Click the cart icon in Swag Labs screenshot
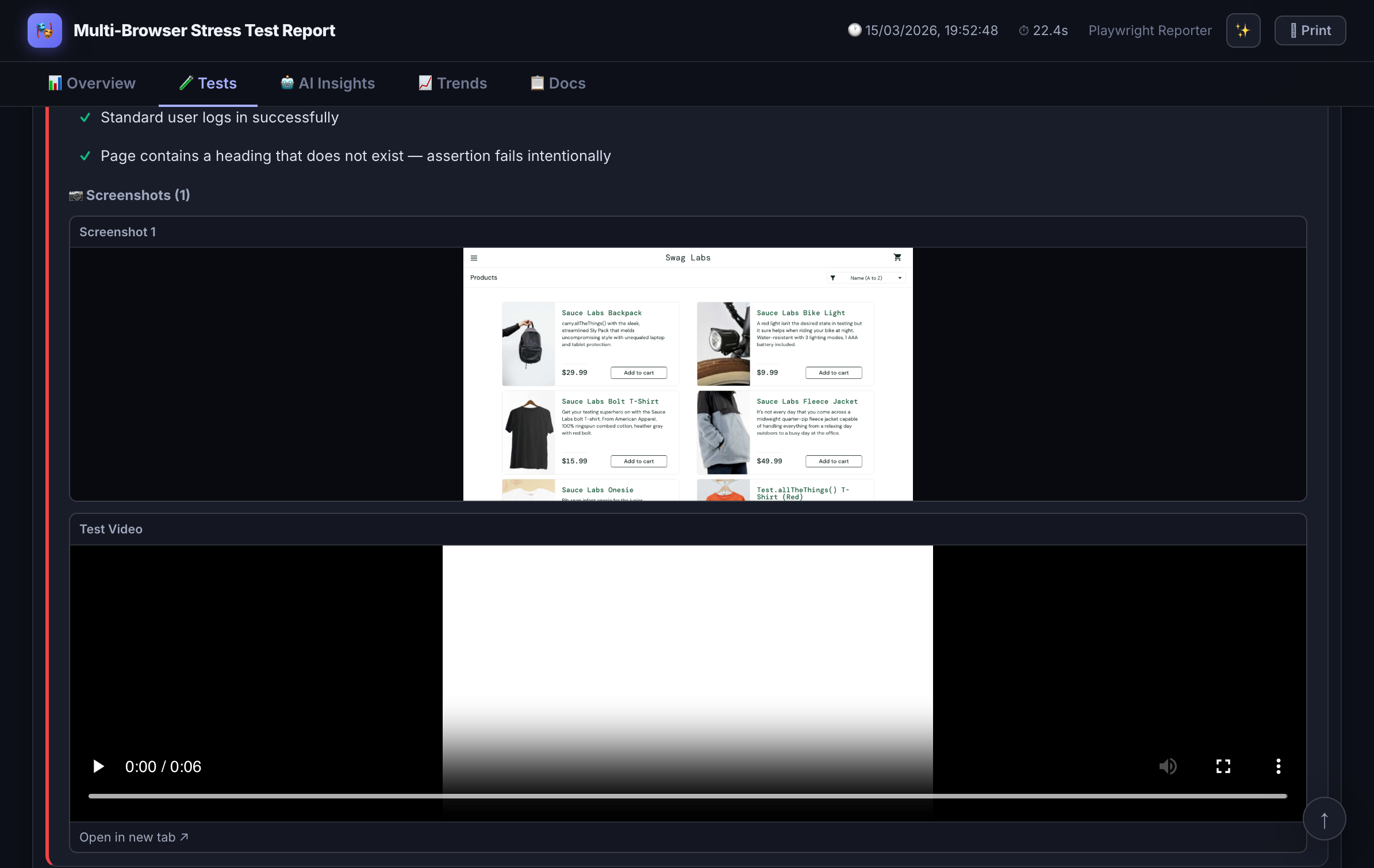 897,258
